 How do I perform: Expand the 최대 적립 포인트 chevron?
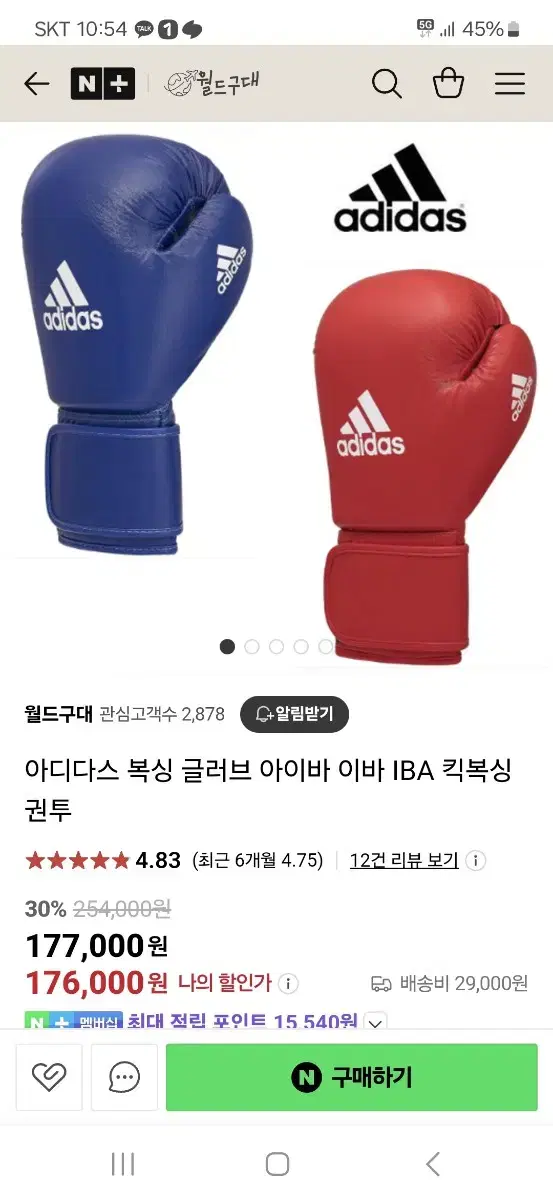[375, 1022]
